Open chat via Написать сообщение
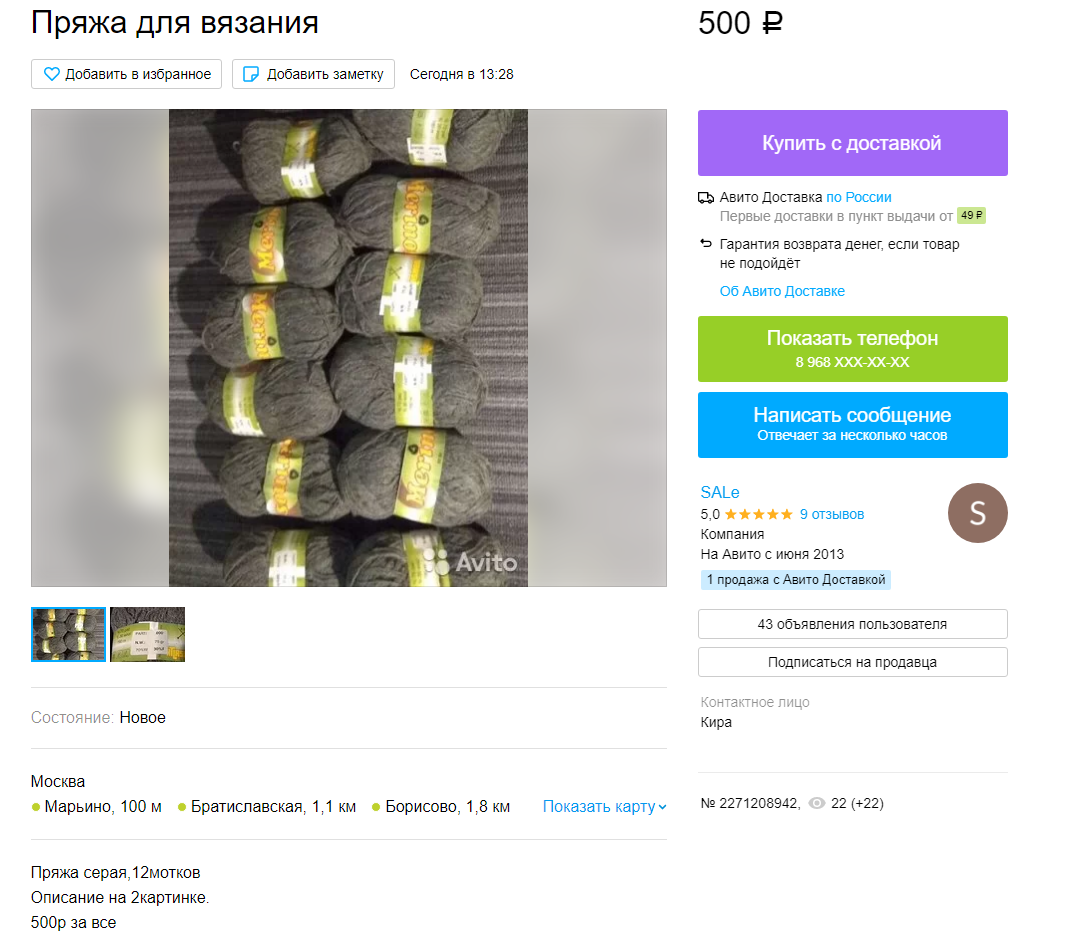The width and height of the screenshot is (1080, 932). 852,424
